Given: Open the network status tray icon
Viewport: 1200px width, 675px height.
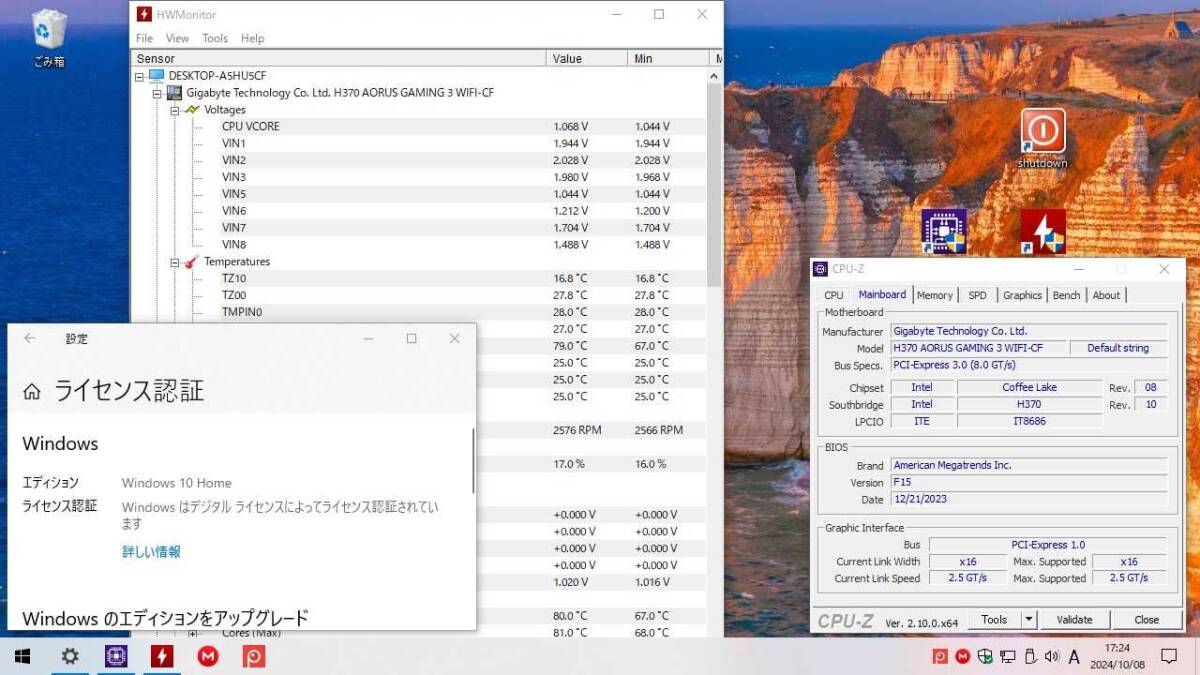Looking at the screenshot, I should click(x=1007, y=657).
